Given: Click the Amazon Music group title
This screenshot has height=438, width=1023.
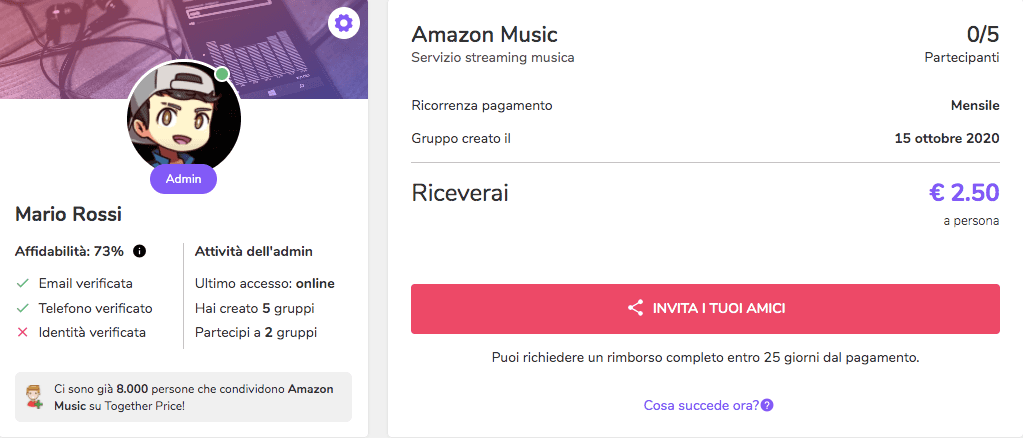Looking at the screenshot, I should click(x=485, y=34).
